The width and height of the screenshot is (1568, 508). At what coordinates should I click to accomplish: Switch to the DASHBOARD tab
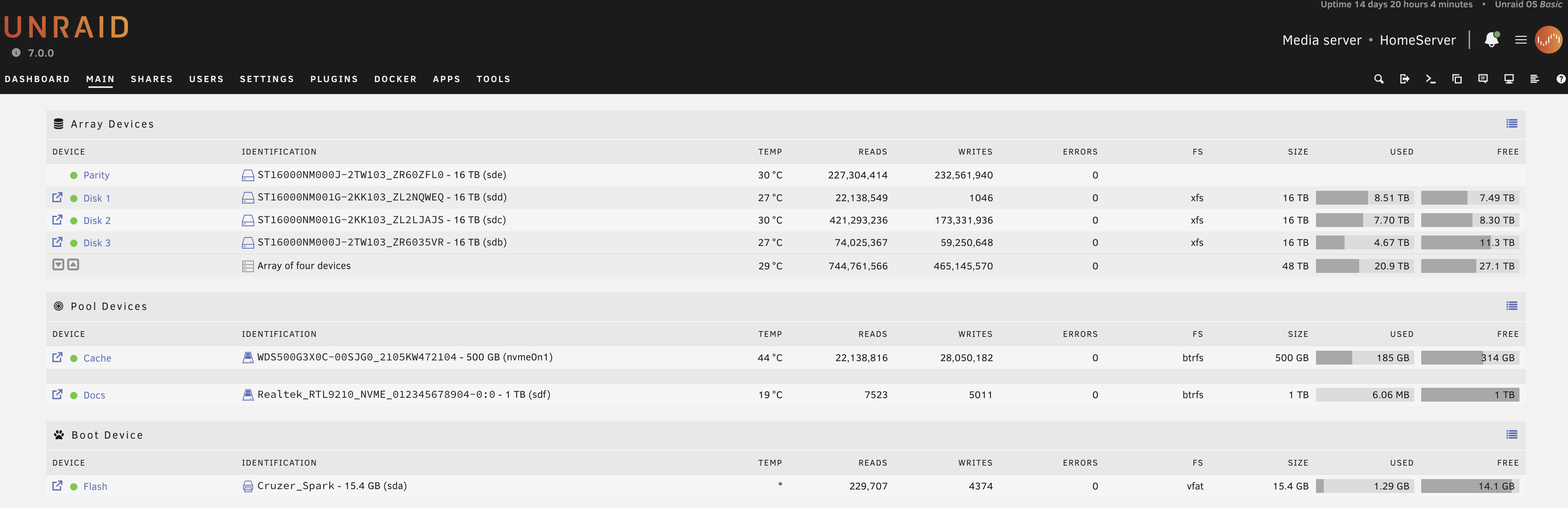coord(38,79)
